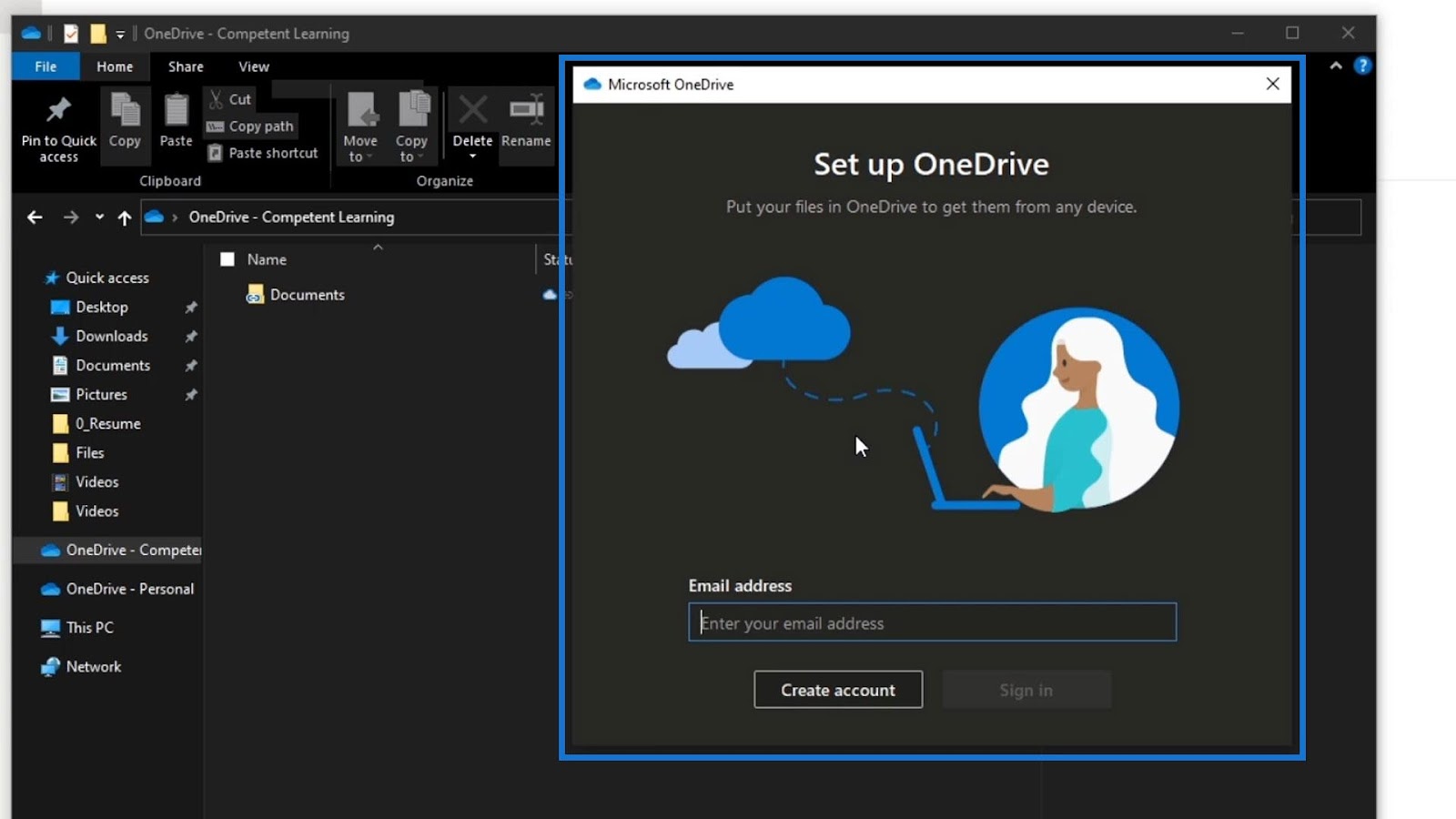1456x819 pixels.
Task: Click Pin to Quick access icon
Action: point(58,110)
